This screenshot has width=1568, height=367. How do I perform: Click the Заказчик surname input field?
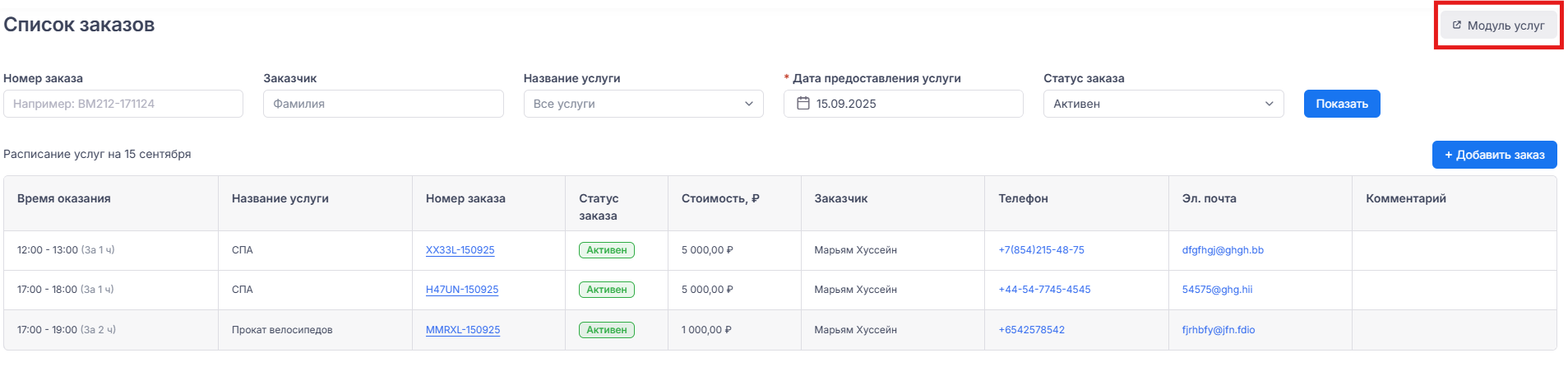click(x=383, y=104)
